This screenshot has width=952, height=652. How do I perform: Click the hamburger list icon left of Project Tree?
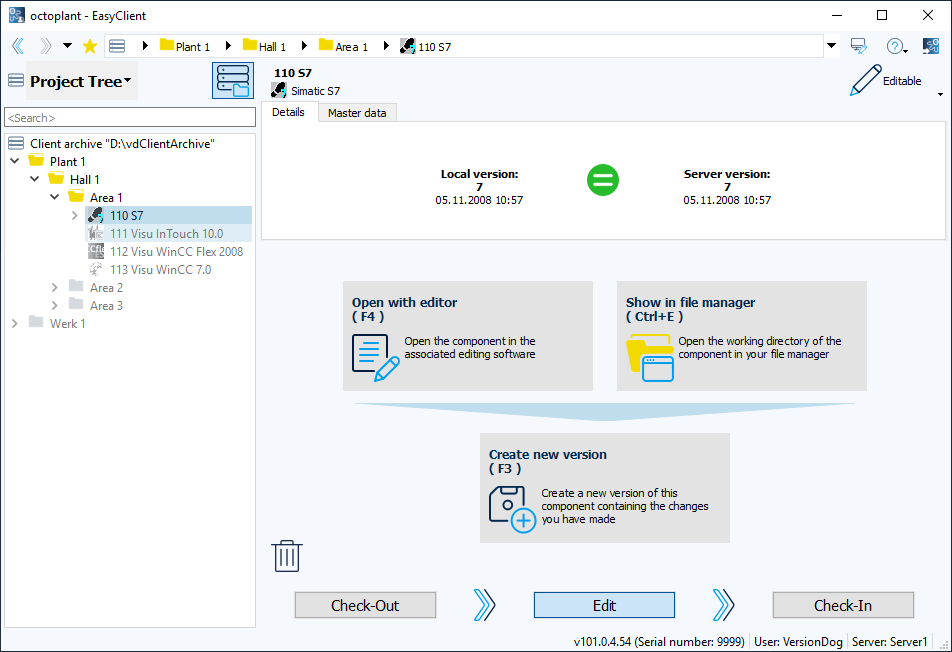[x=14, y=81]
